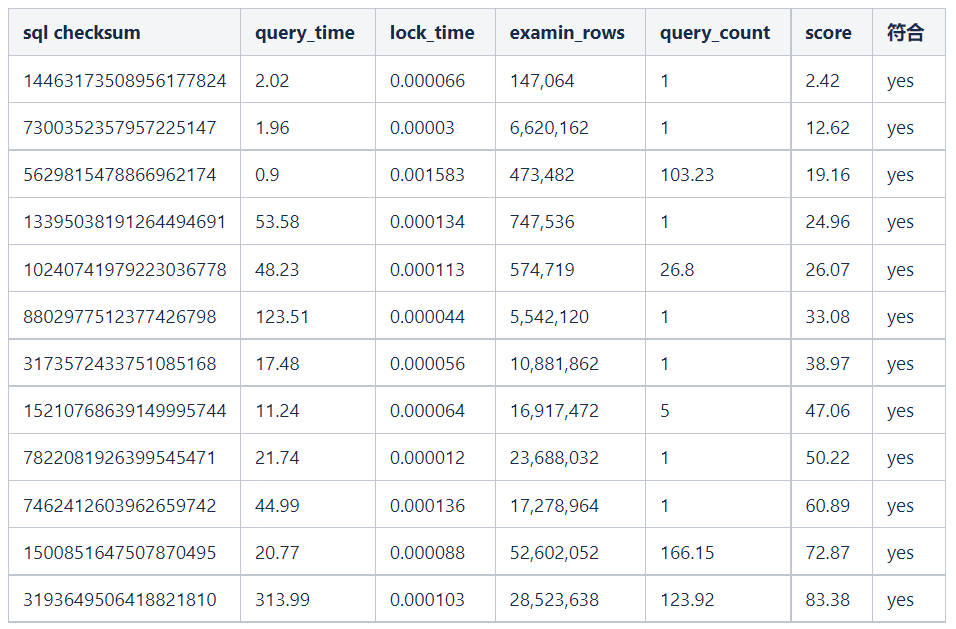Click query_count value 5
This screenshot has height=629, width=956.
[x=665, y=411]
